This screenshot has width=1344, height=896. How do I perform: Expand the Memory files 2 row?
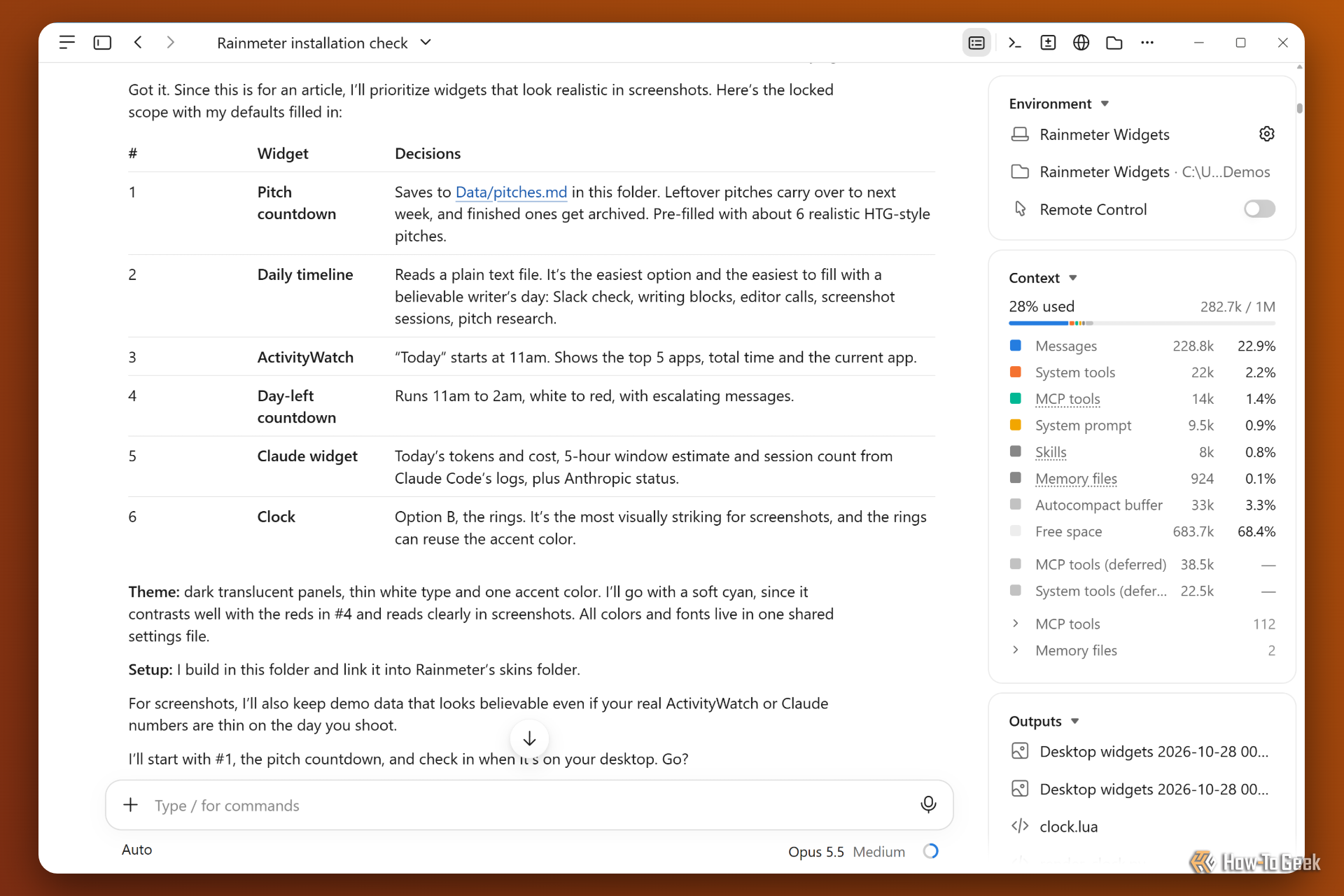pos(1142,650)
